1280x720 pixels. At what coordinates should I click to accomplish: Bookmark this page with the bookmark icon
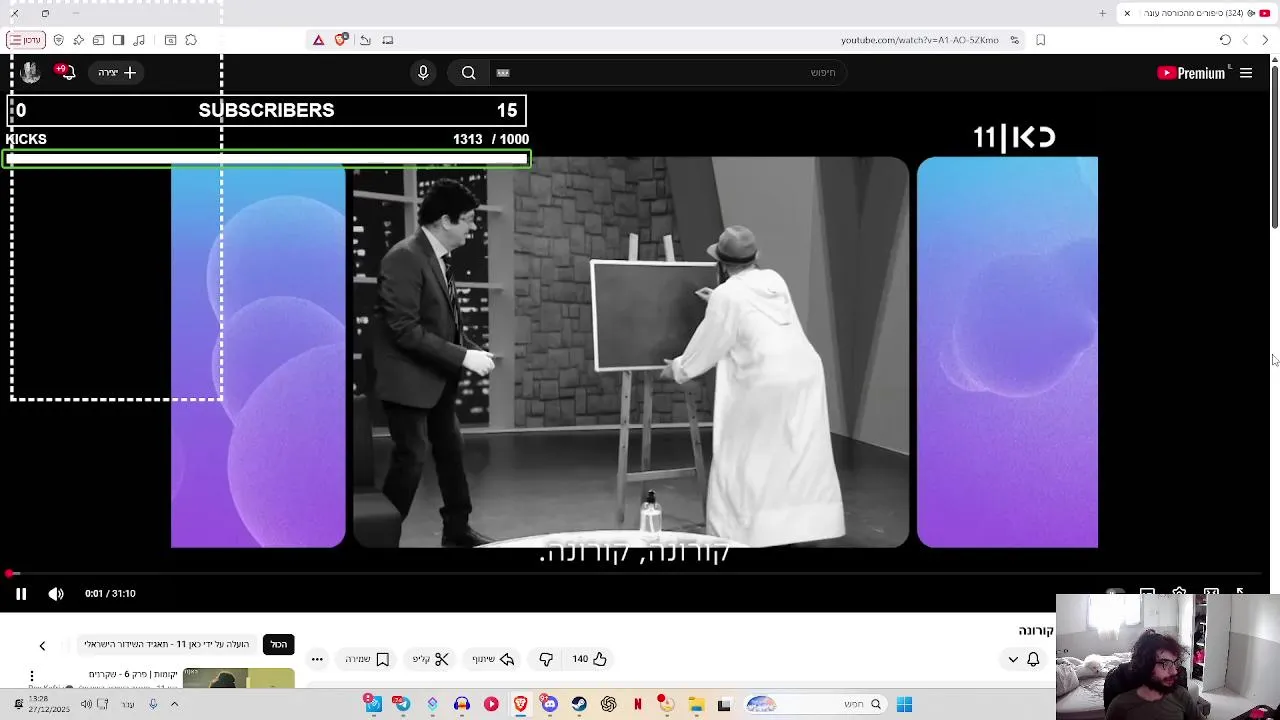1041,40
